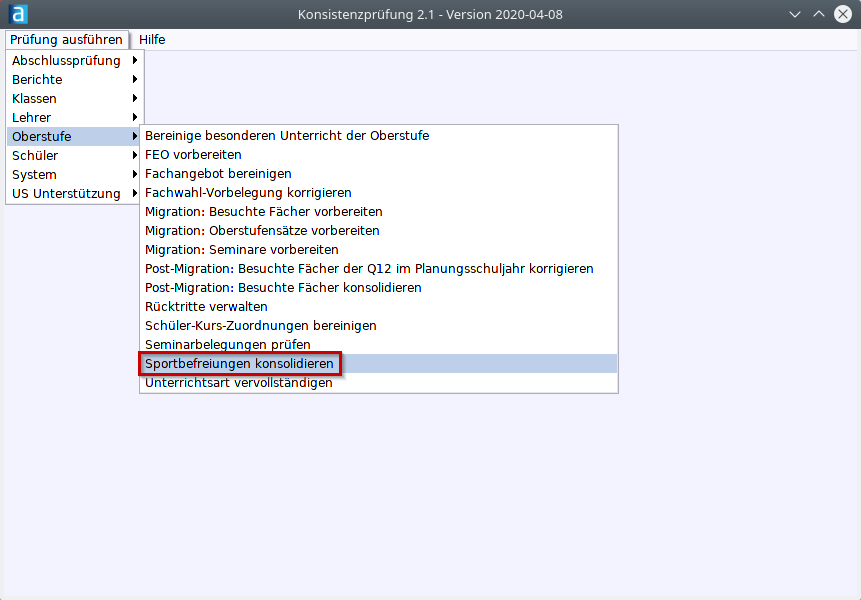This screenshot has height=600, width=861.
Task: Open the Hilfe menu
Action: (x=152, y=40)
